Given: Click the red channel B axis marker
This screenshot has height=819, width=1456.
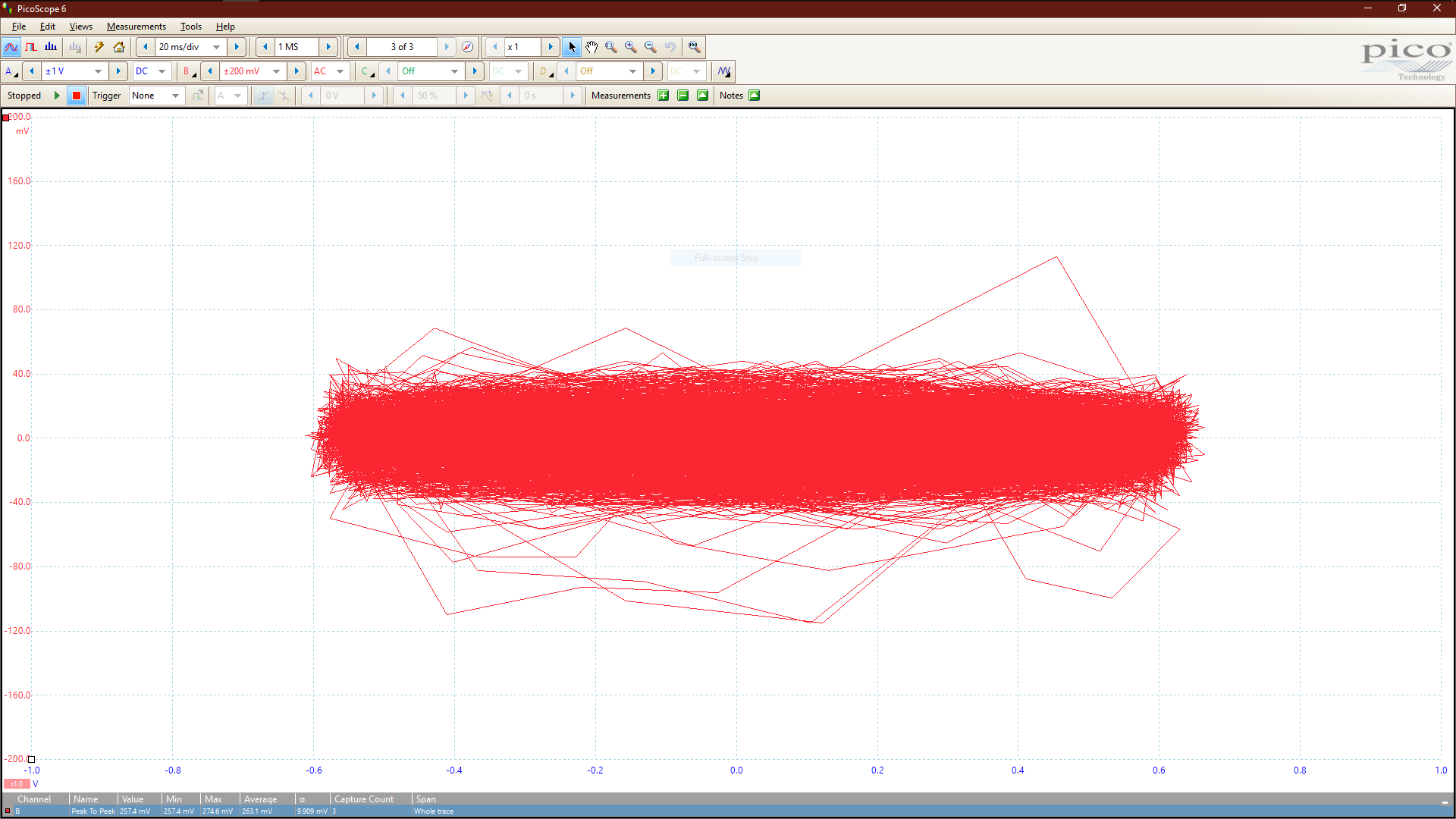Looking at the screenshot, I should pyautogui.click(x=6, y=118).
